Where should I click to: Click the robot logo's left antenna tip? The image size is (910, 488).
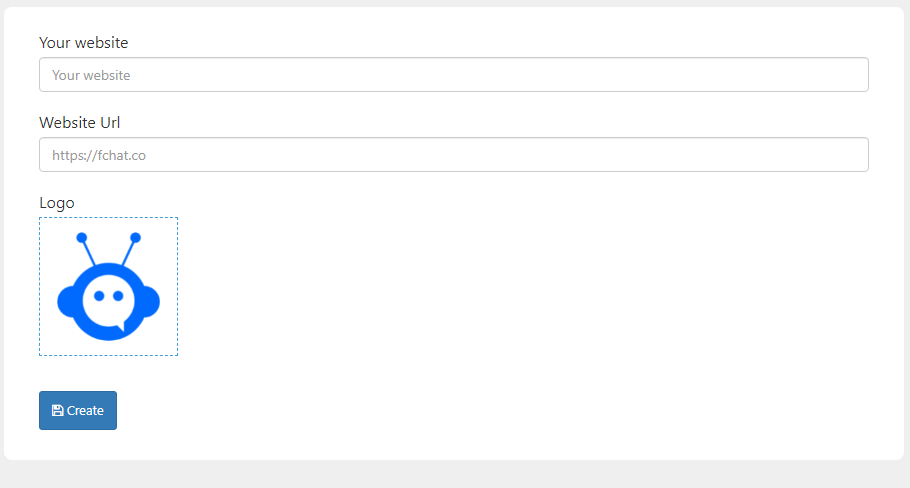tap(82, 237)
